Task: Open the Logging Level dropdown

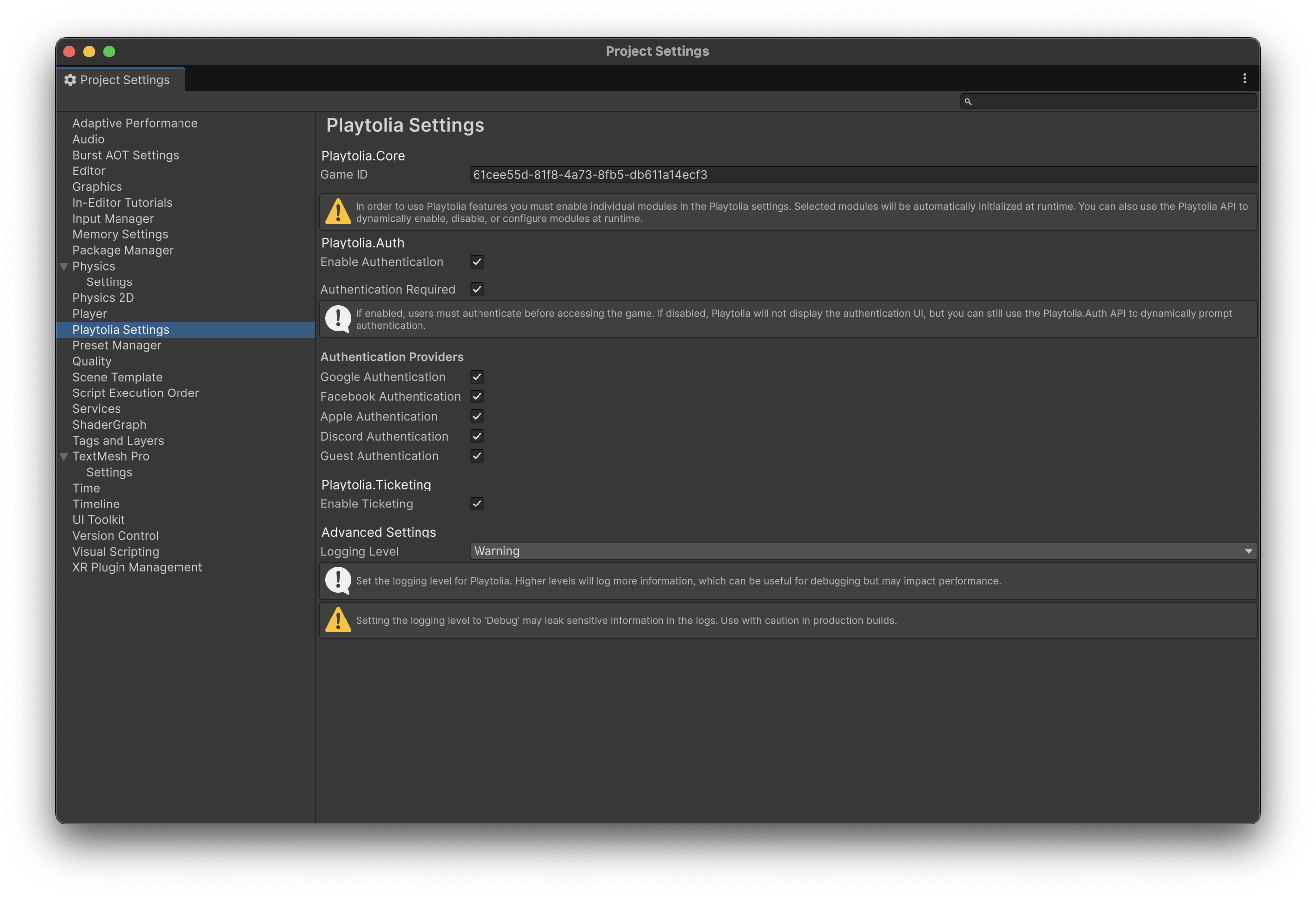Action: point(864,551)
